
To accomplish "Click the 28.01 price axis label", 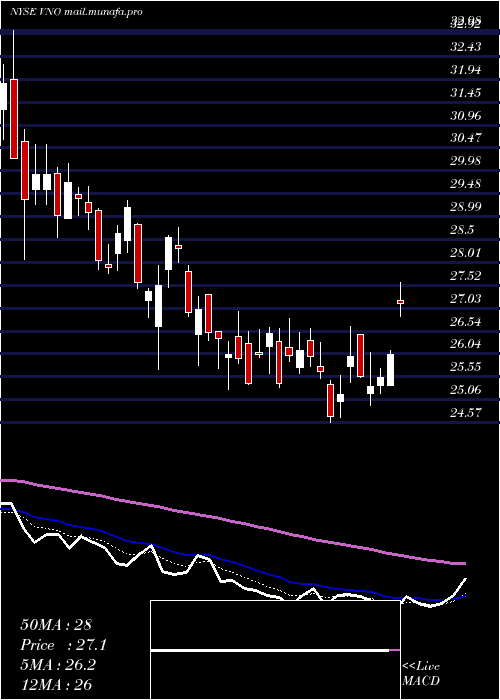I will (466, 253).
